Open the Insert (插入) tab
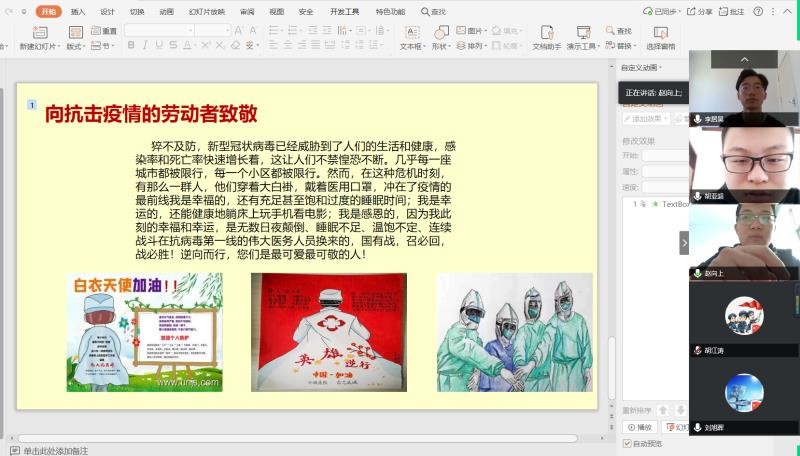 (x=78, y=12)
